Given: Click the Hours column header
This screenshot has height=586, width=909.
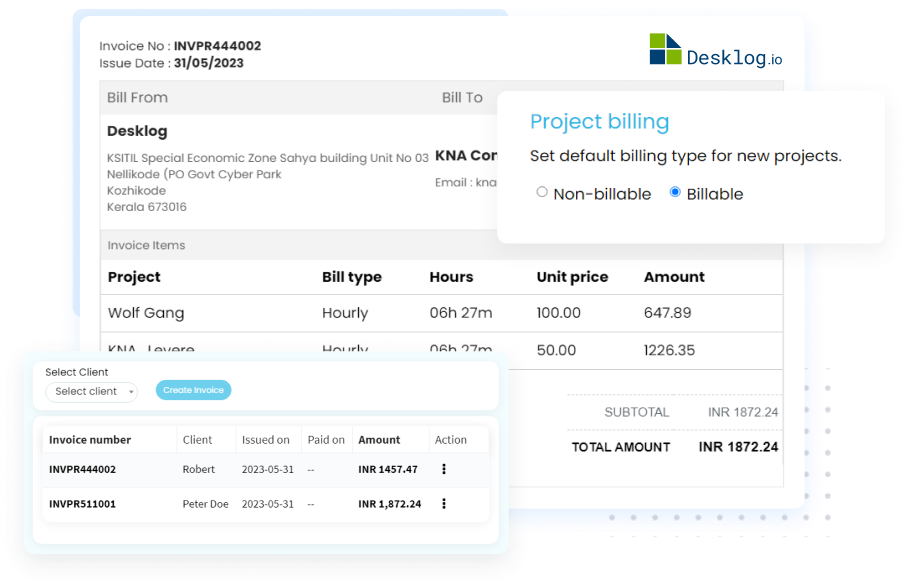Looking at the screenshot, I should pos(451,277).
